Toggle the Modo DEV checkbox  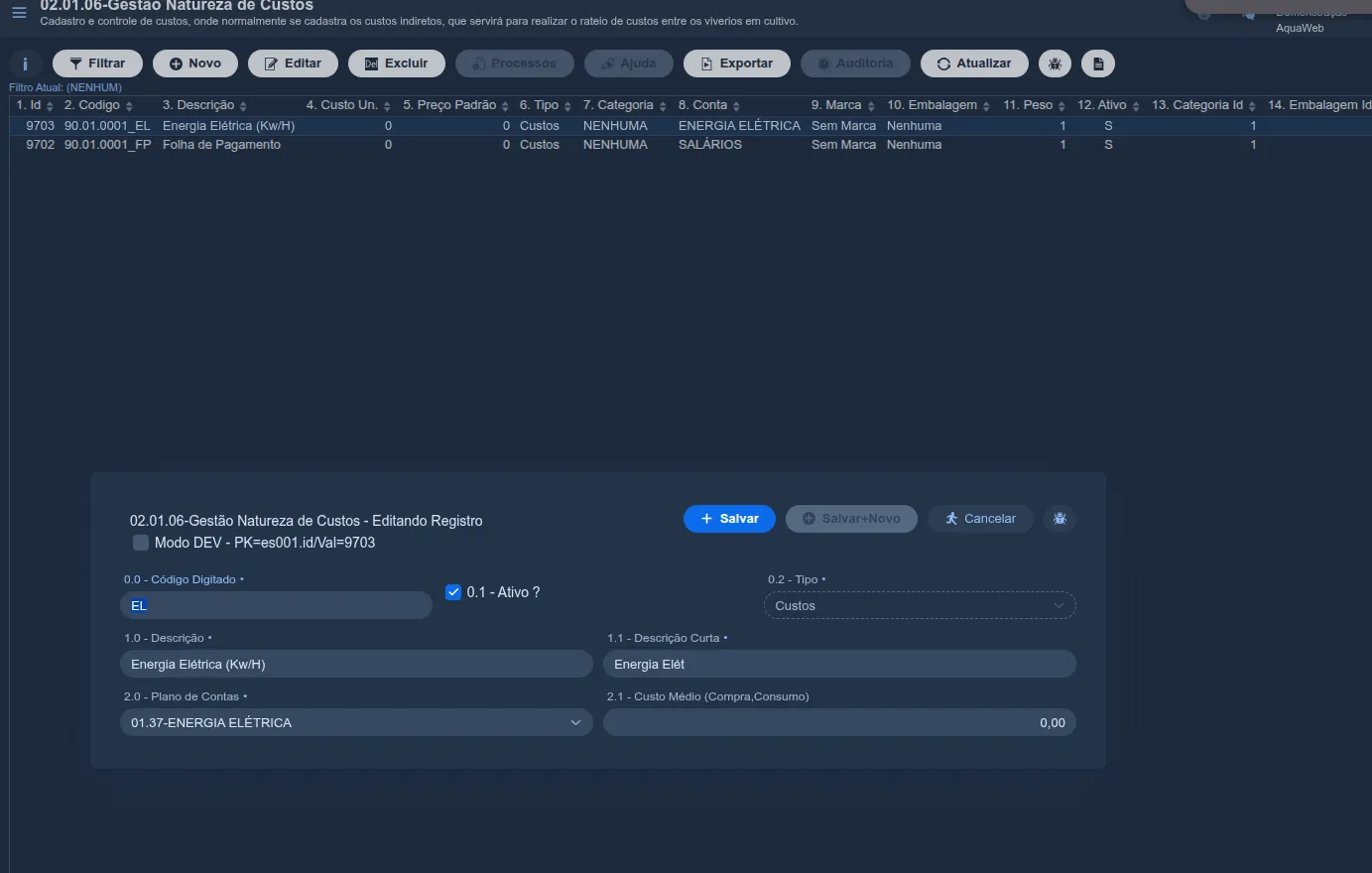(141, 543)
